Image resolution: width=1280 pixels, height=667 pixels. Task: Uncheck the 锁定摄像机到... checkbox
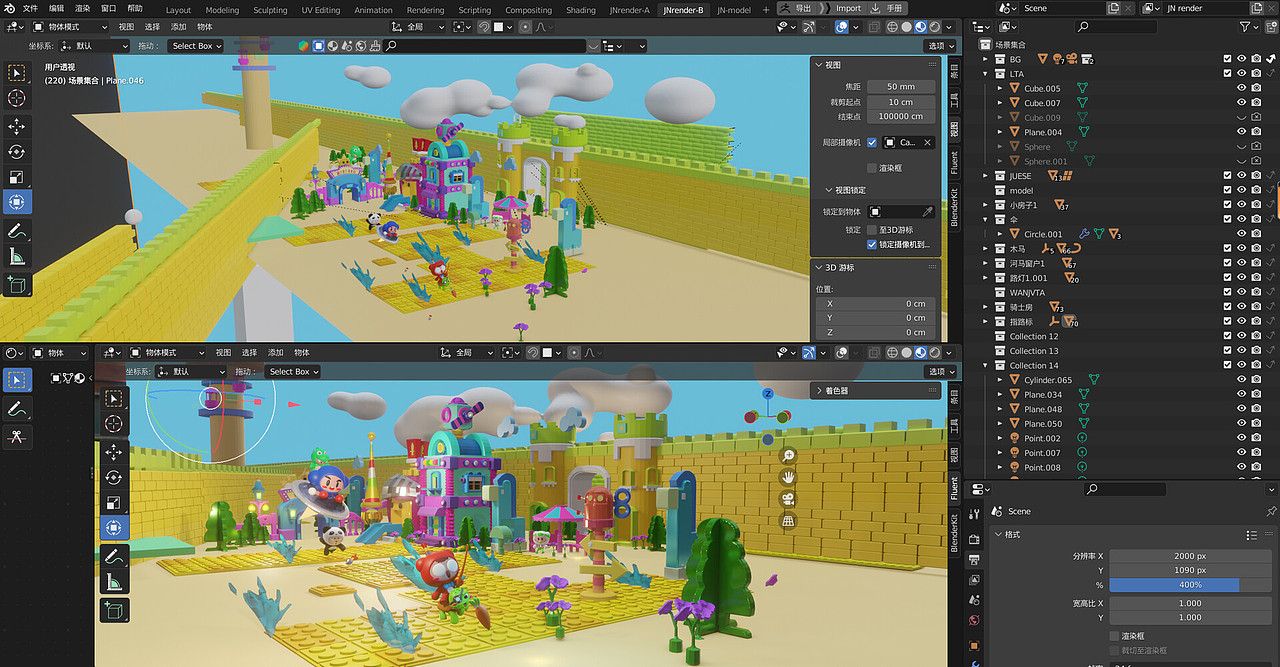point(872,244)
